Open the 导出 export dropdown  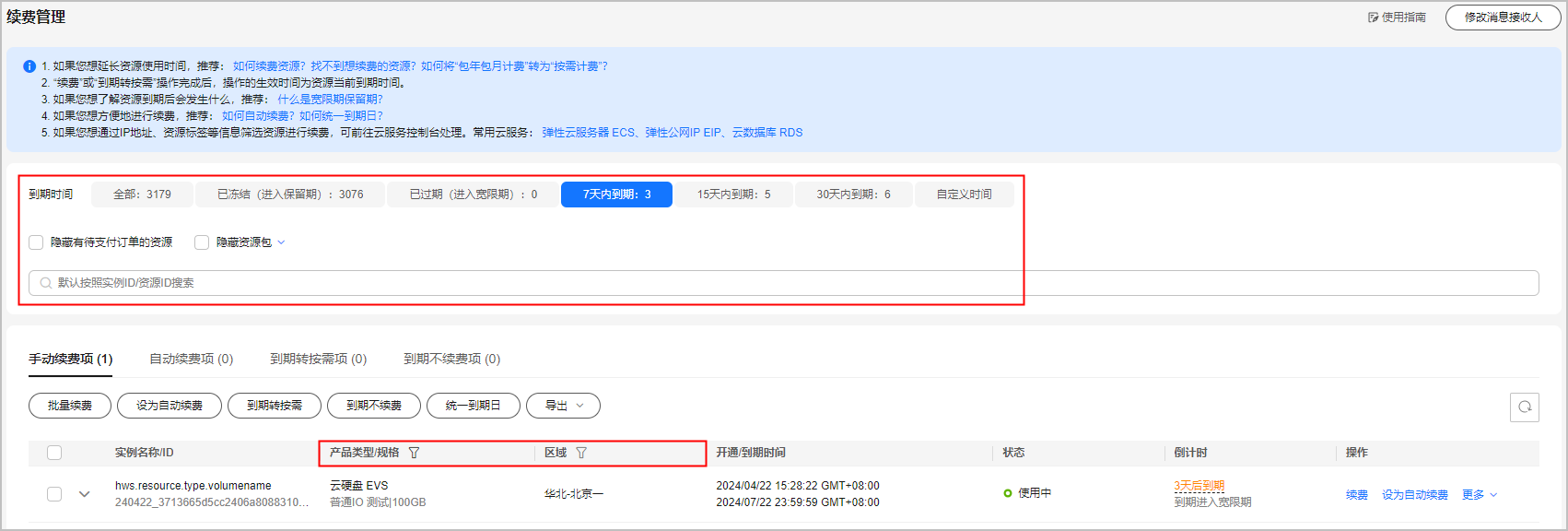coord(563,406)
